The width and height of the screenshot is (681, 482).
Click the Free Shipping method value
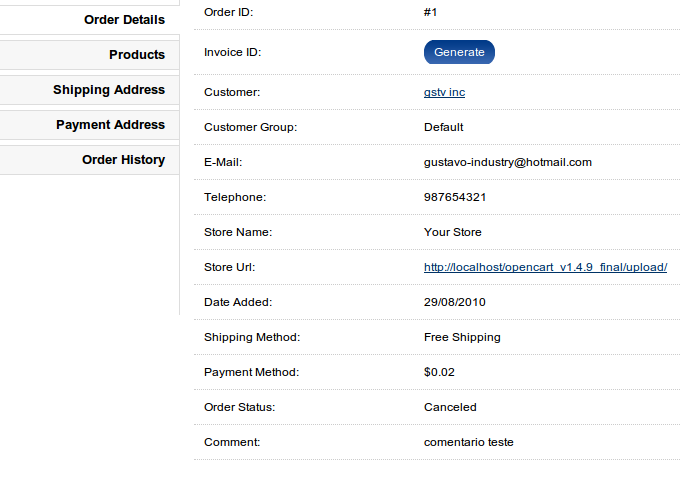click(x=462, y=337)
